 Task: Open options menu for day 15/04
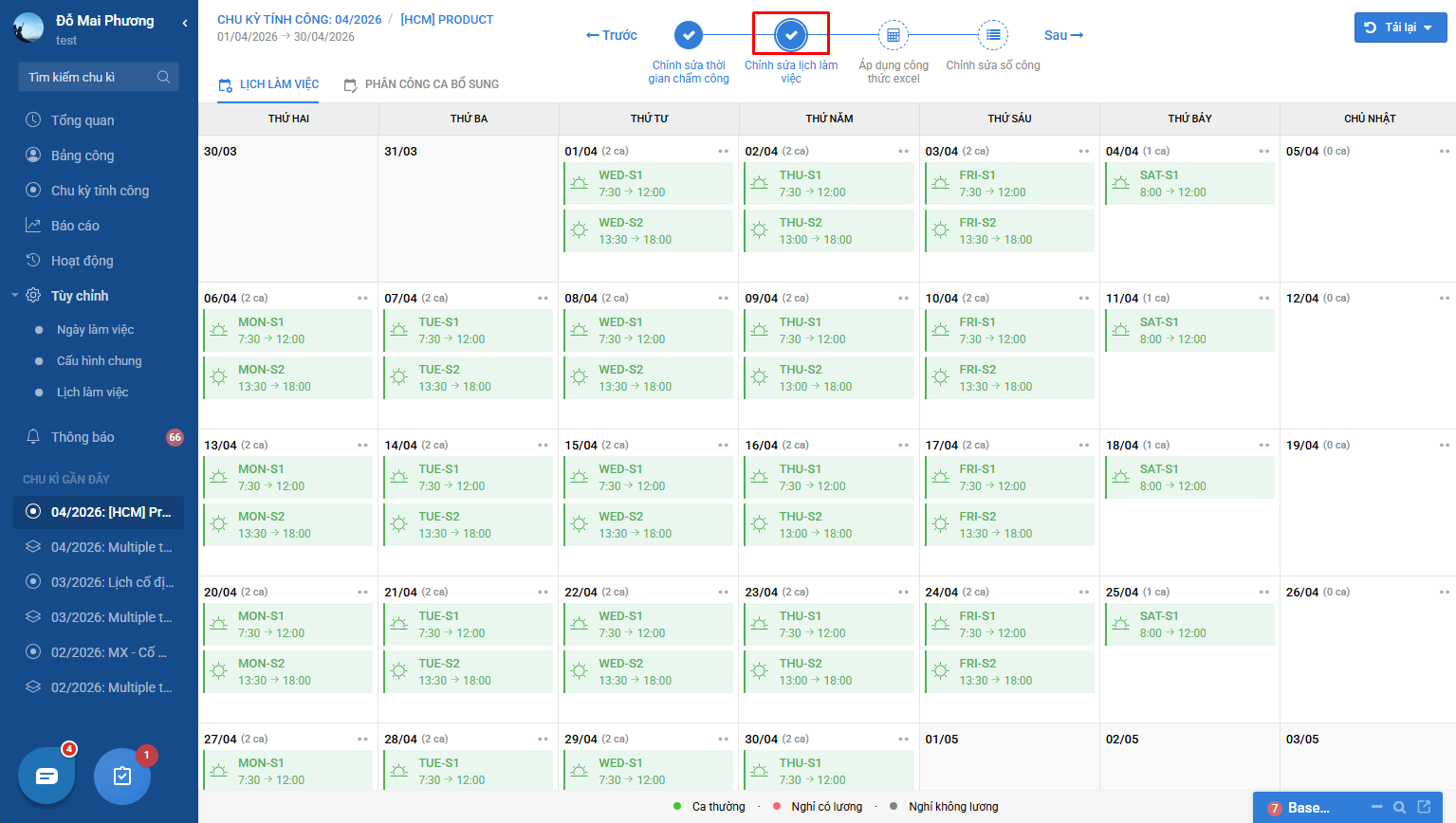(x=724, y=446)
